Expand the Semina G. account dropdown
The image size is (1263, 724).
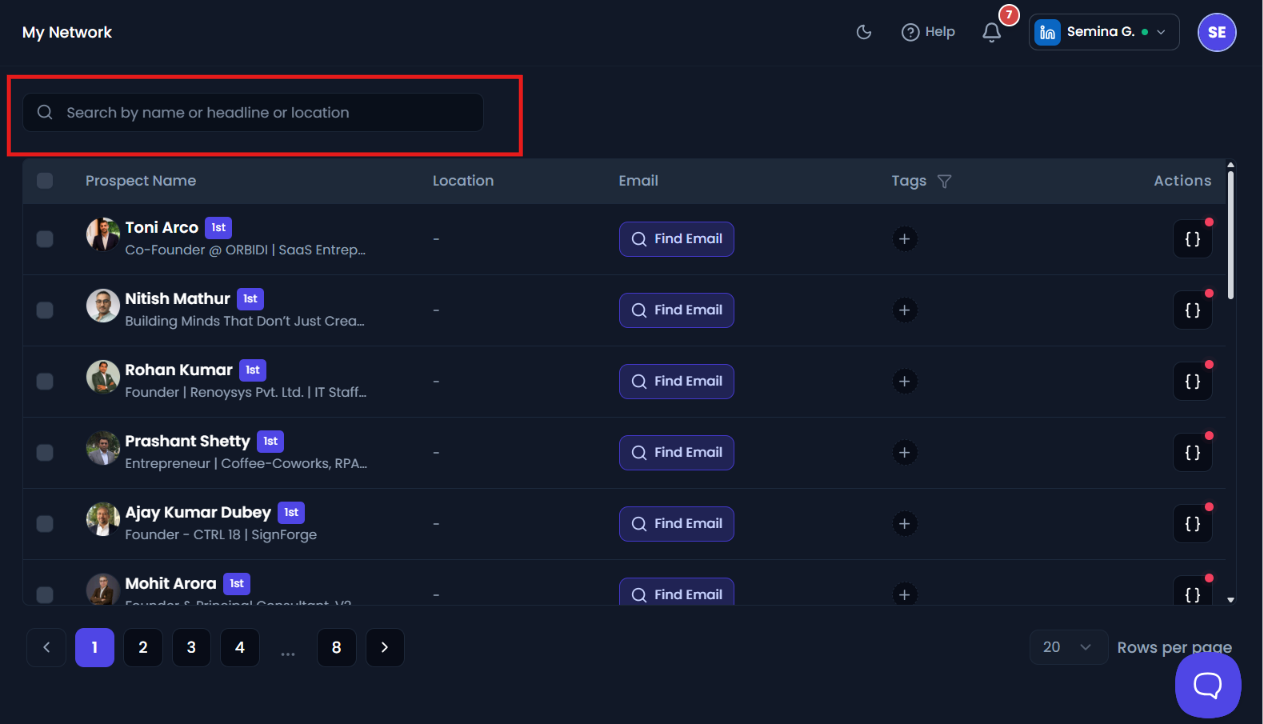1104,32
